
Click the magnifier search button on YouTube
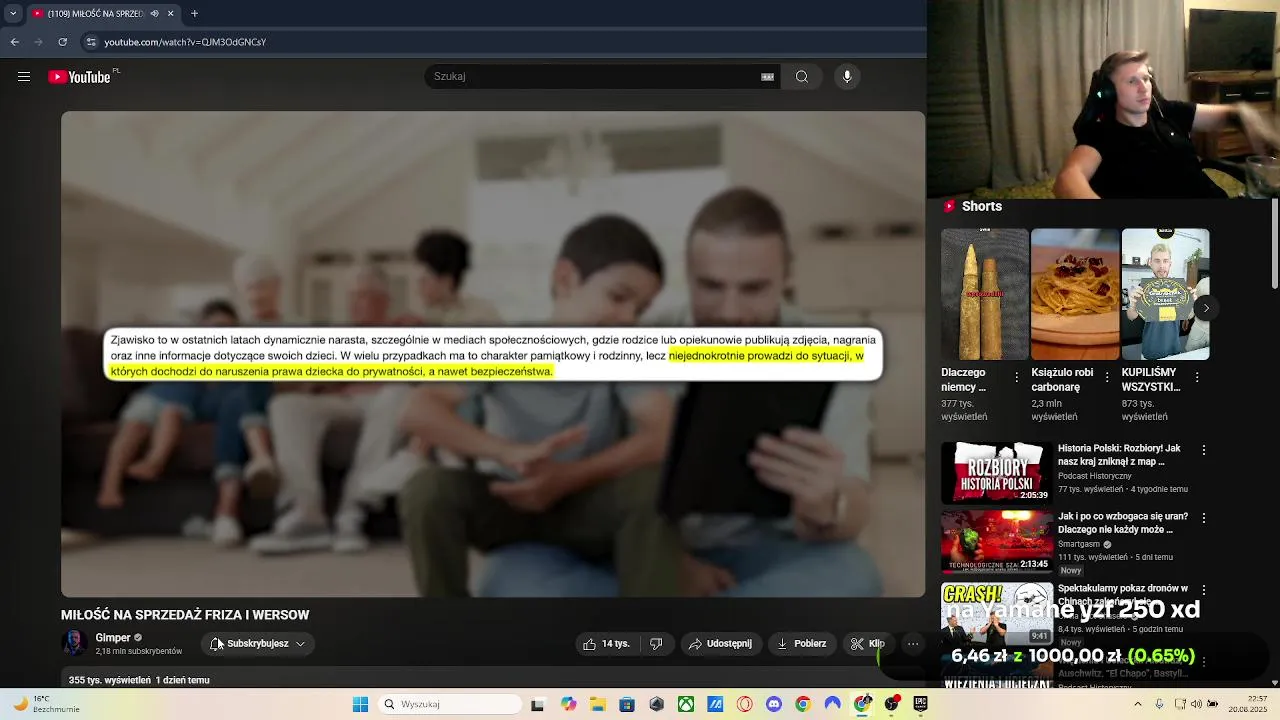point(802,77)
